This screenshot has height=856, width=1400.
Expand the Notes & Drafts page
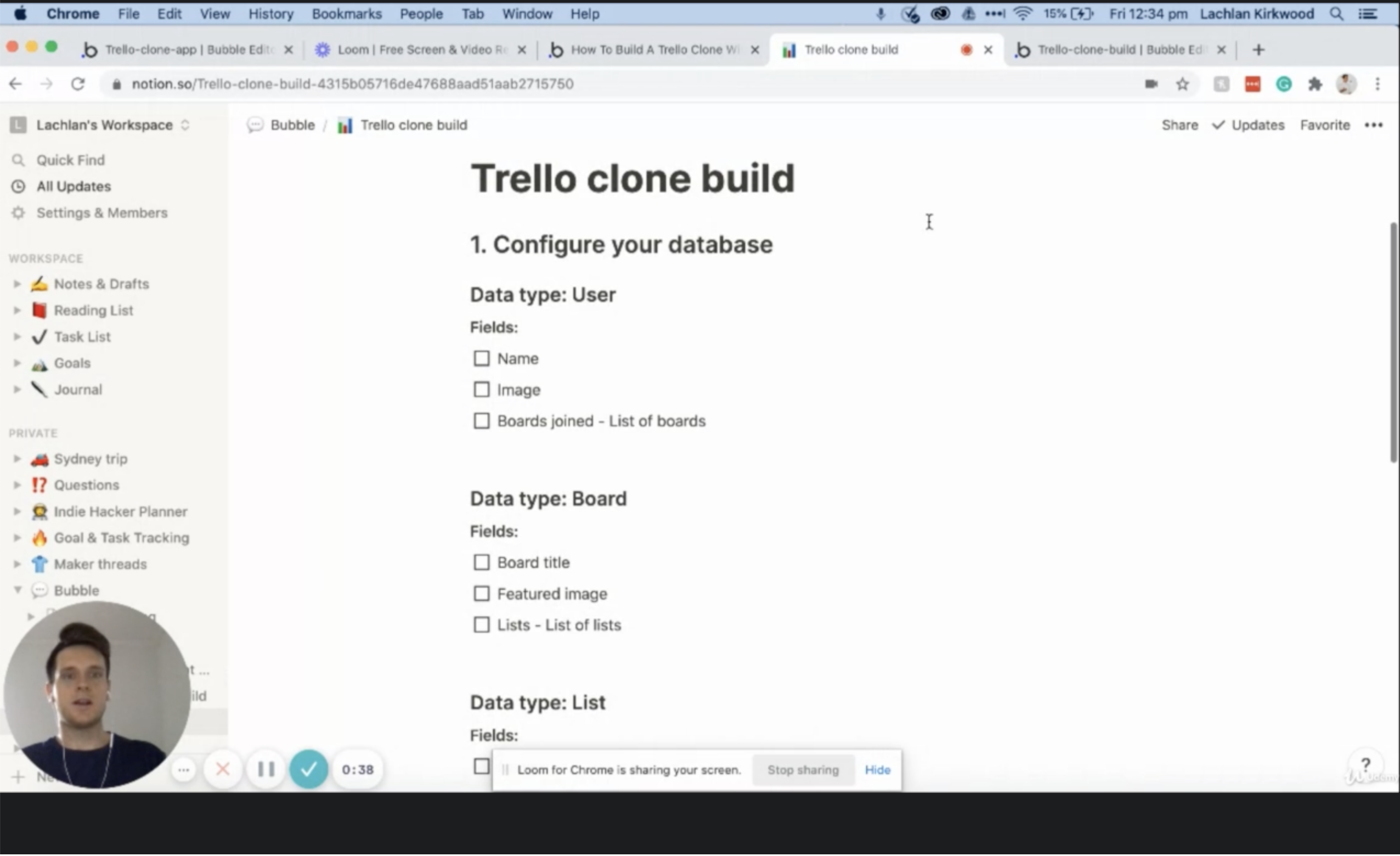17,284
